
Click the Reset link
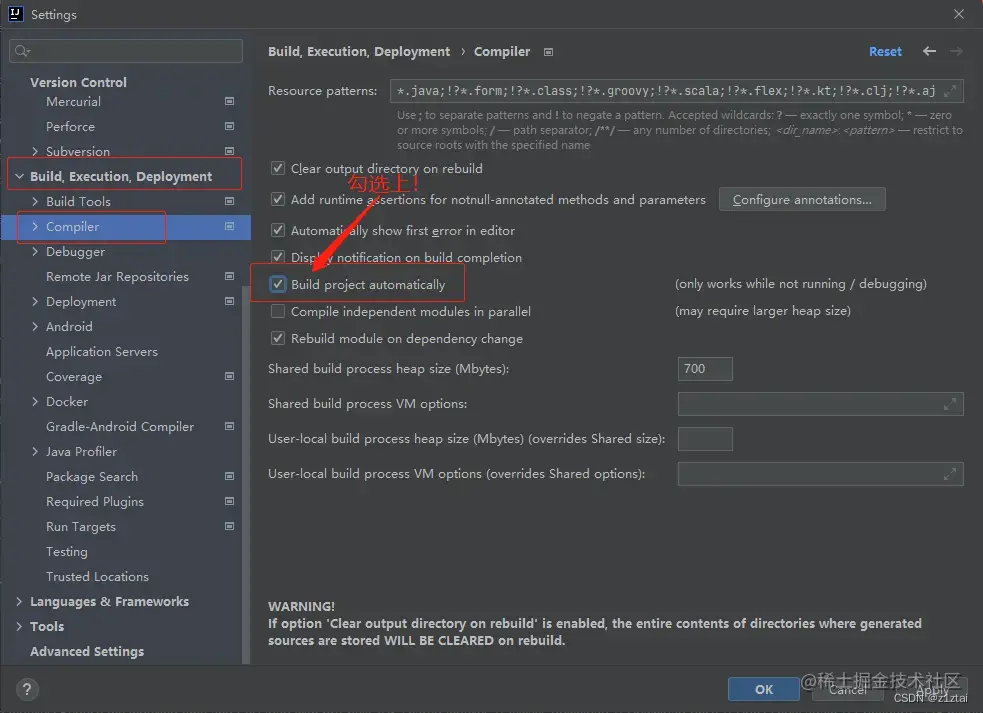pos(885,51)
